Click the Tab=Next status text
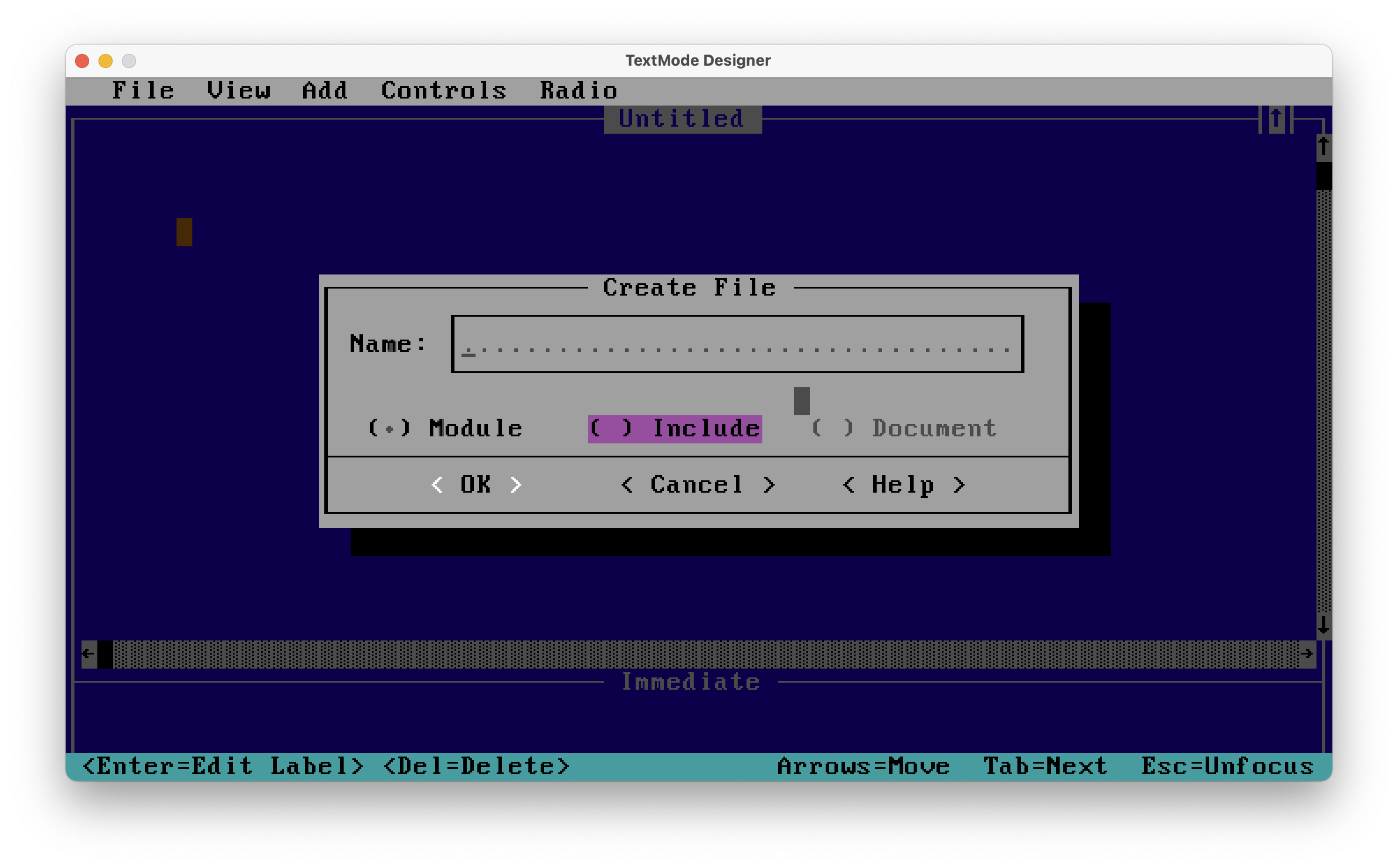Screen dimensions: 1398x868 coord(1046,767)
